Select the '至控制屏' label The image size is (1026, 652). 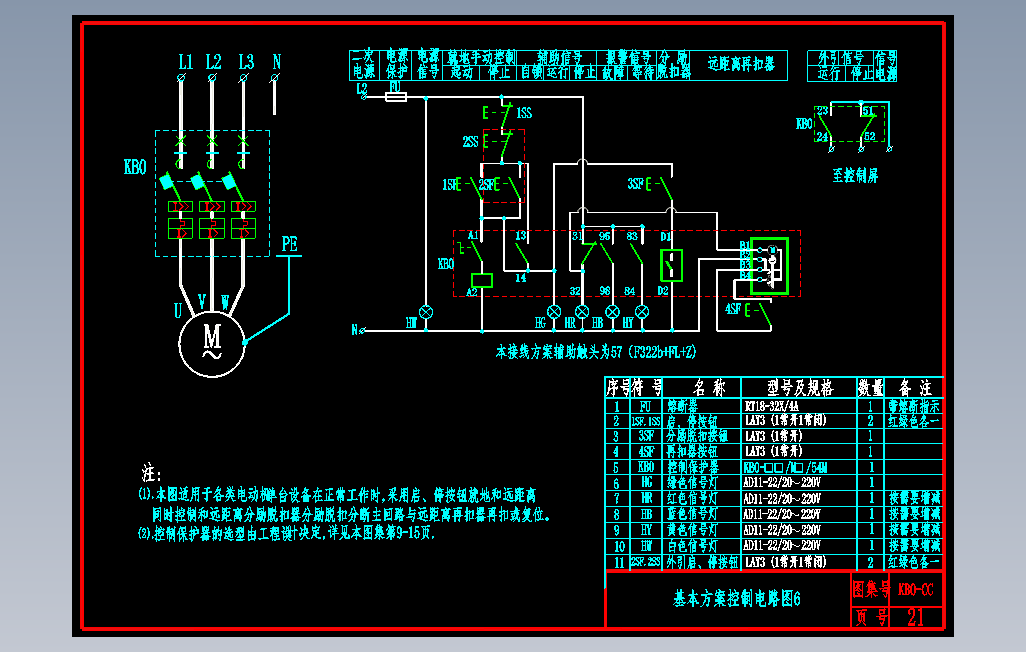tap(855, 175)
